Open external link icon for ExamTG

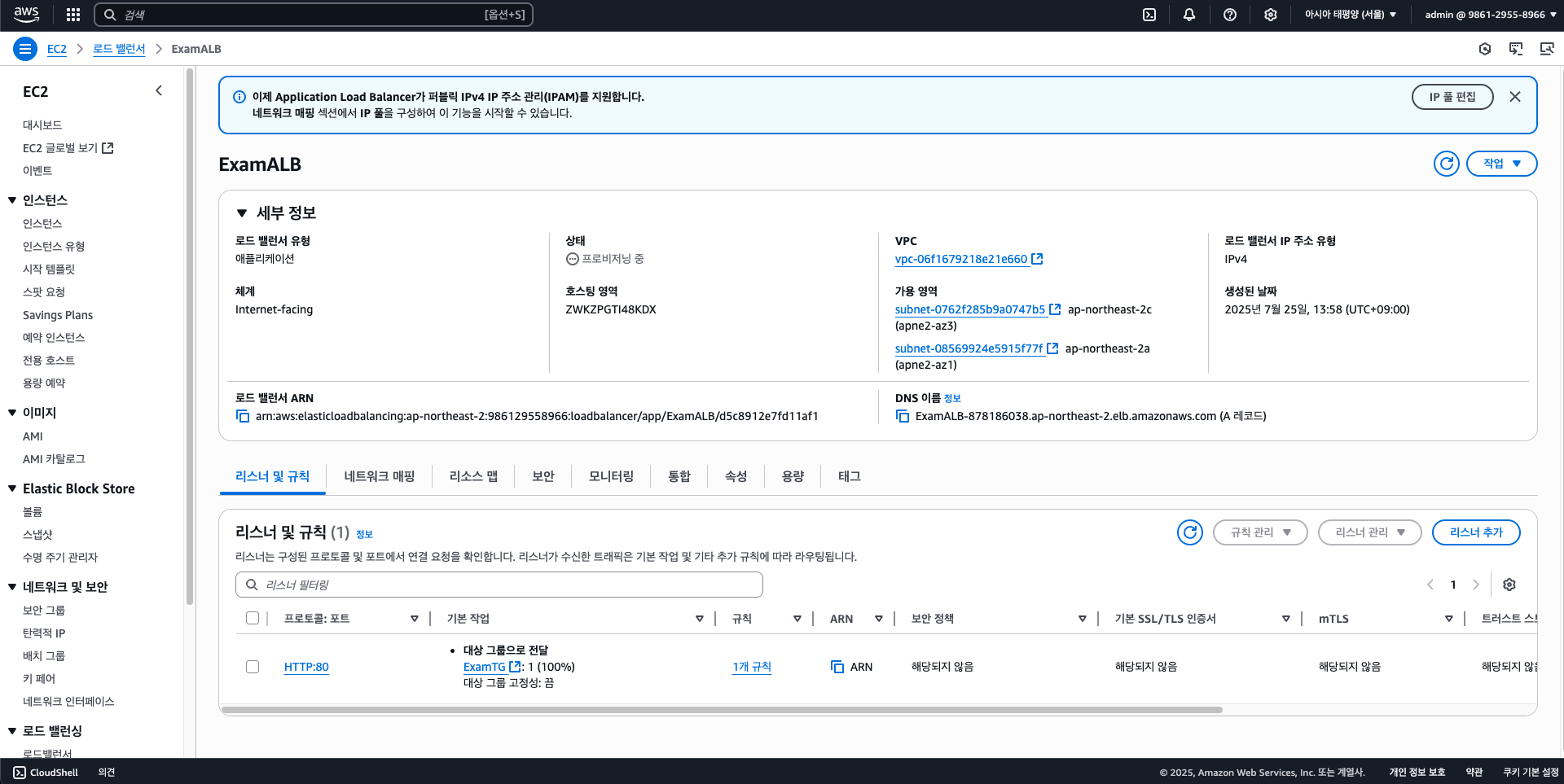[x=515, y=667]
